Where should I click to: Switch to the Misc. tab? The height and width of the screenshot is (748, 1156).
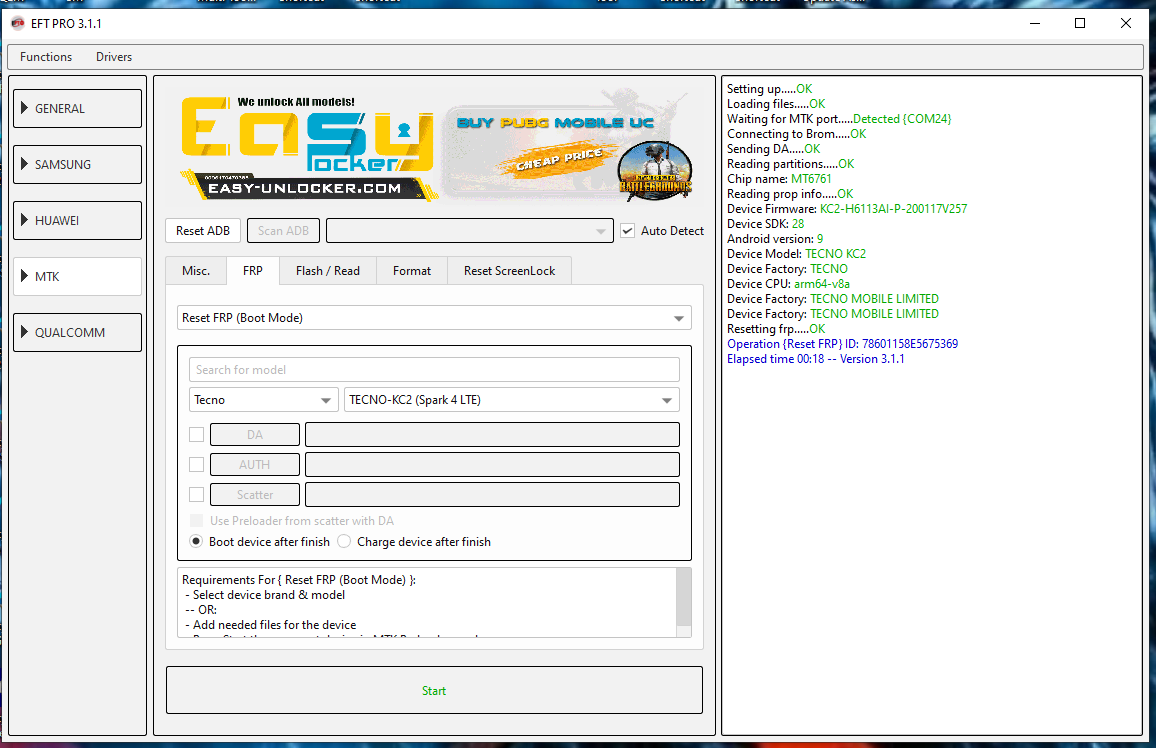click(x=196, y=270)
